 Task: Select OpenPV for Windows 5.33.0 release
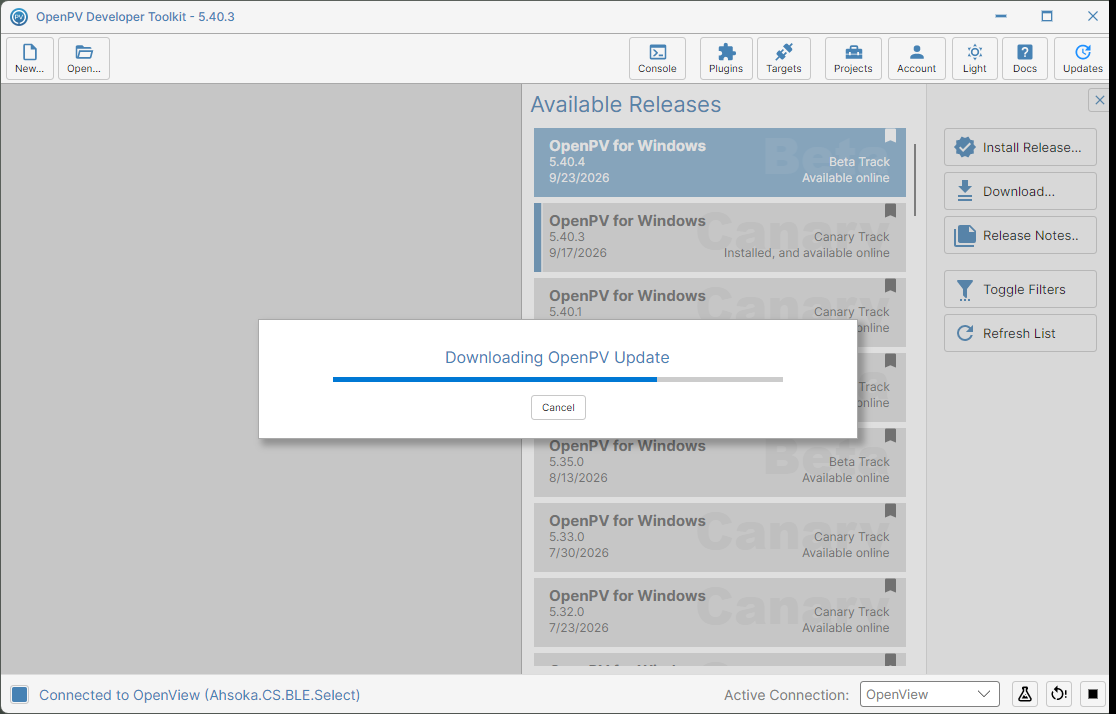tap(720, 537)
